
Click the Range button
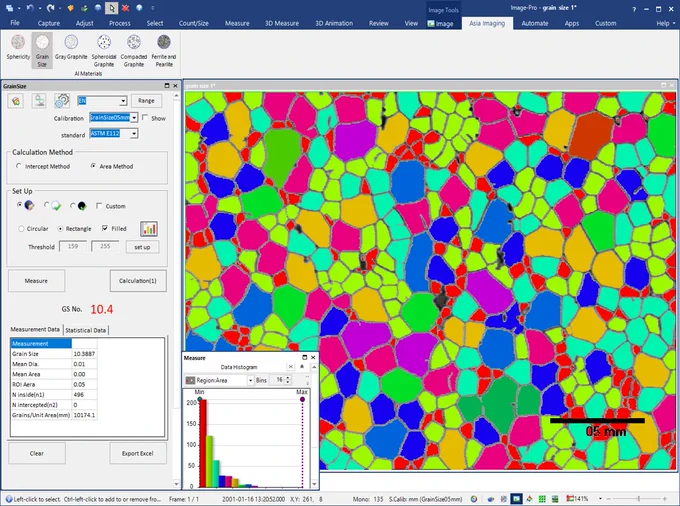coord(146,101)
